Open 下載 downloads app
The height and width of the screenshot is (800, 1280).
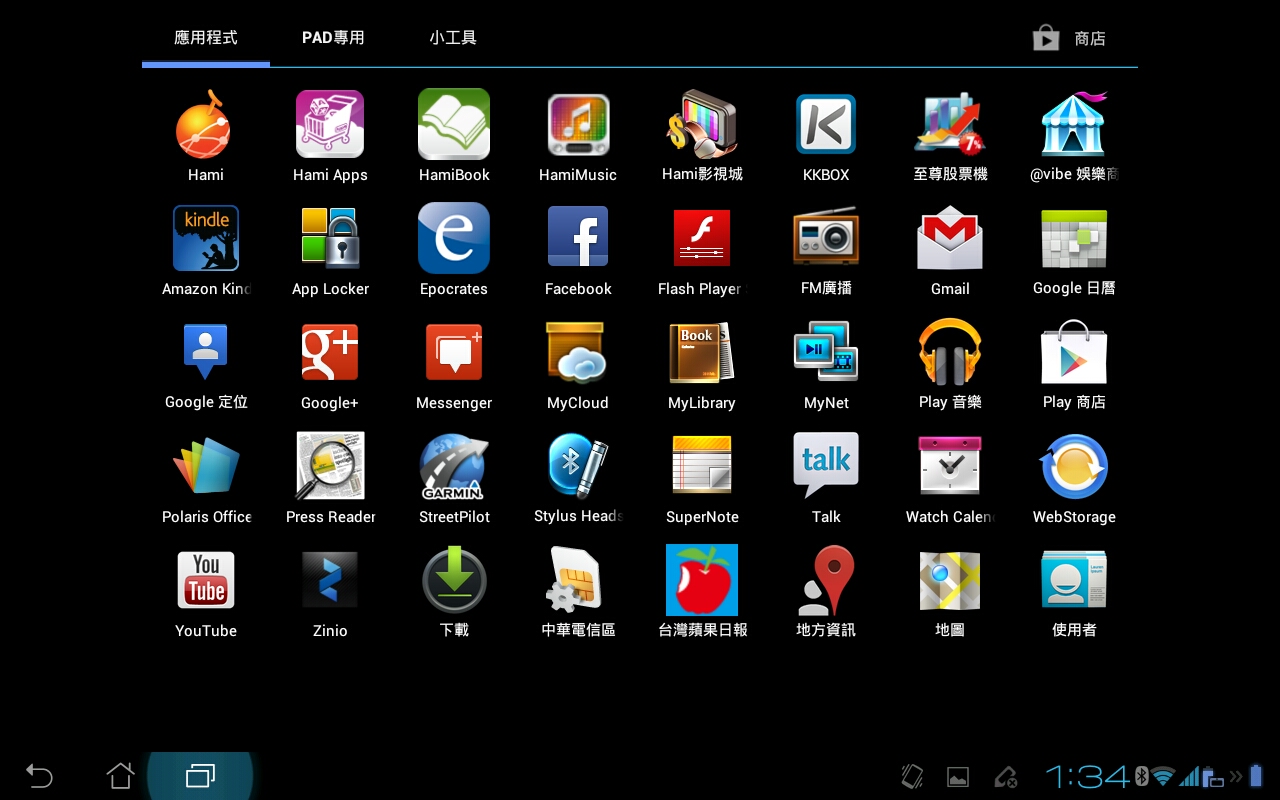[x=454, y=580]
